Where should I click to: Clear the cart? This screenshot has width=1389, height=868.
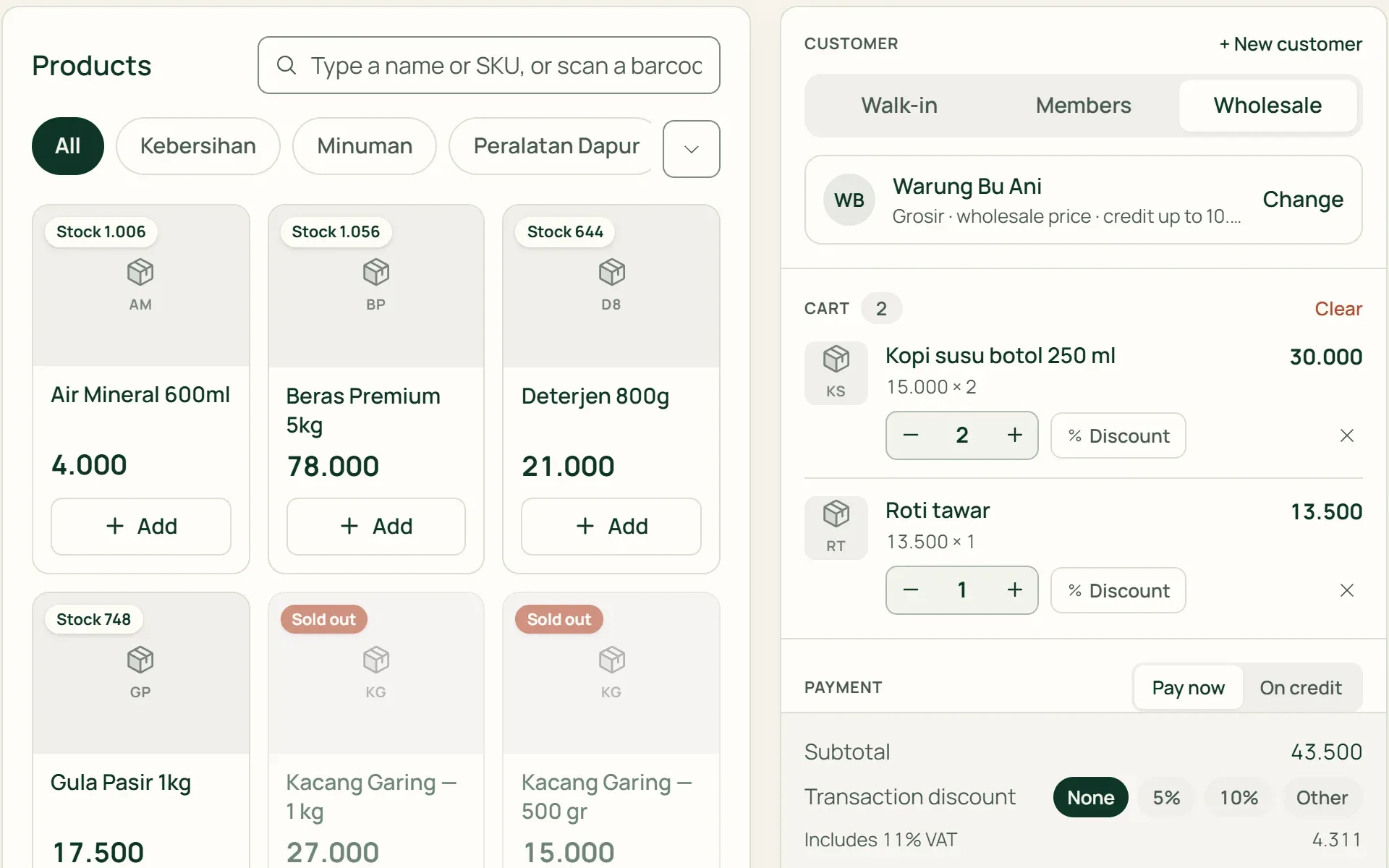click(1338, 309)
